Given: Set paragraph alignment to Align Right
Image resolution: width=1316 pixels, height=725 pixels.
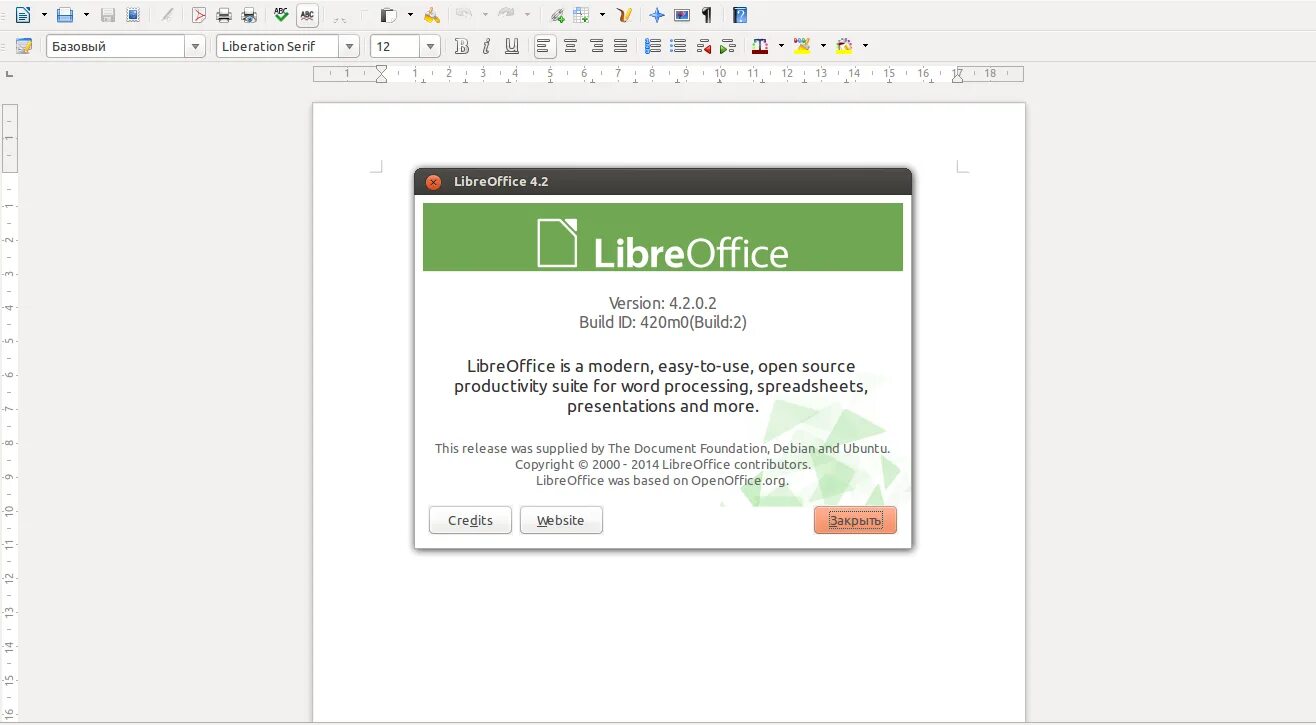Looking at the screenshot, I should tap(596, 46).
